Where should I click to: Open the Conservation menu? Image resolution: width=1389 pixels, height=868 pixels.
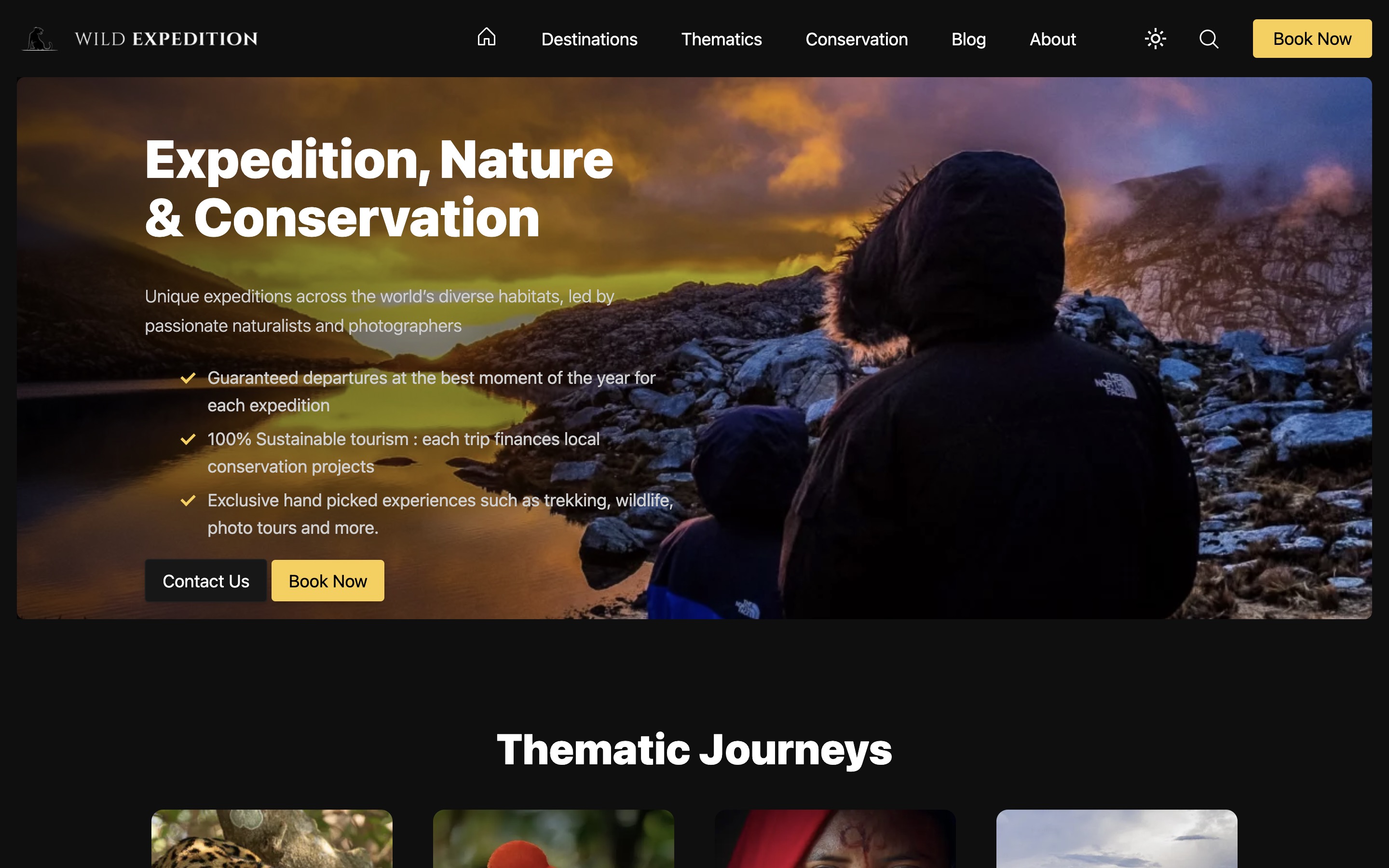857,39
